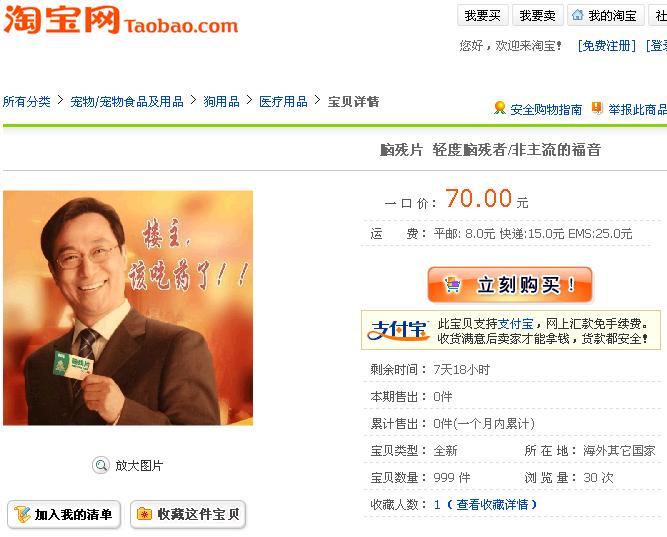This screenshot has height=537, width=667.
Task: Click the house icon beside 我的淘宝
Action: pyautogui.click(x=578, y=15)
